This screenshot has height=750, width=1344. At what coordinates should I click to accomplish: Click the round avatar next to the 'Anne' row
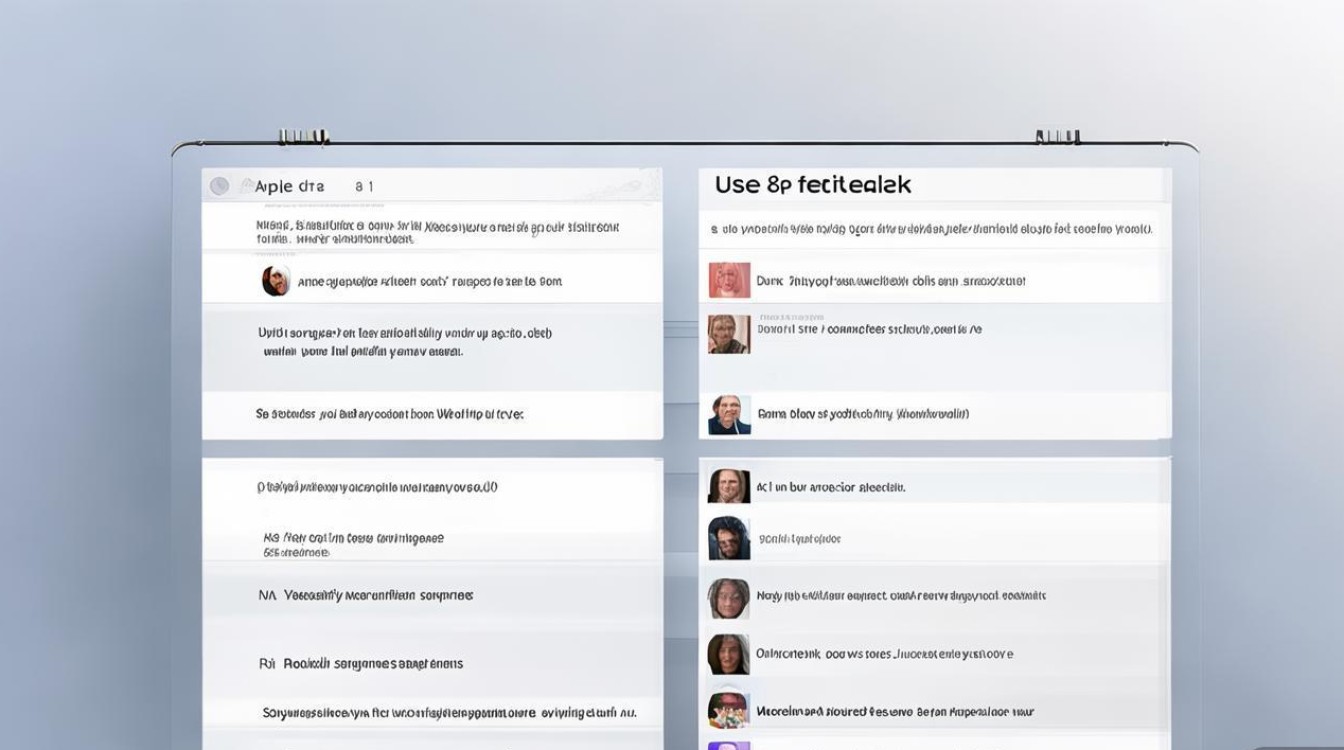(x=276, y=281)
